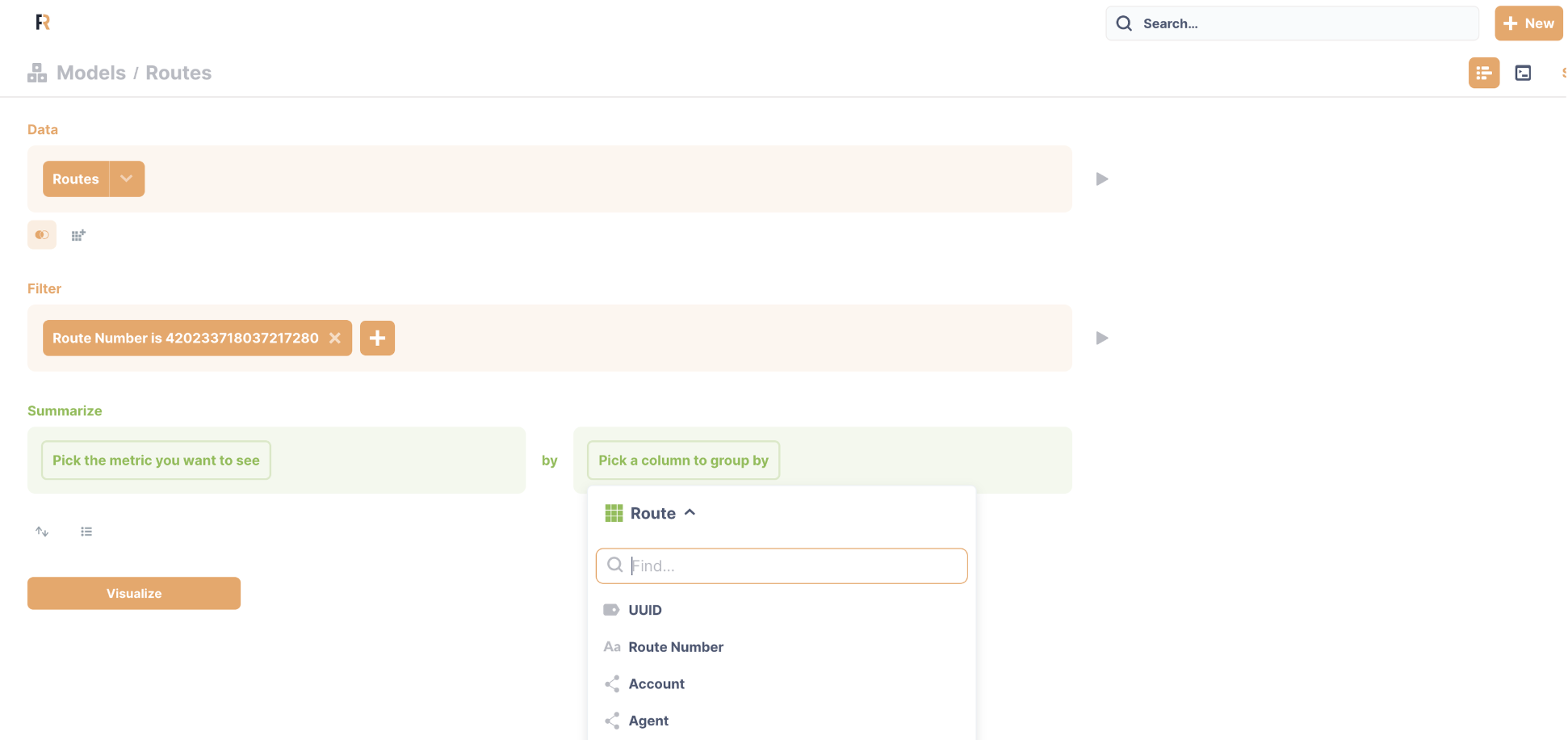
Task: Preview the Data step results
Action: pos(1101,179)
